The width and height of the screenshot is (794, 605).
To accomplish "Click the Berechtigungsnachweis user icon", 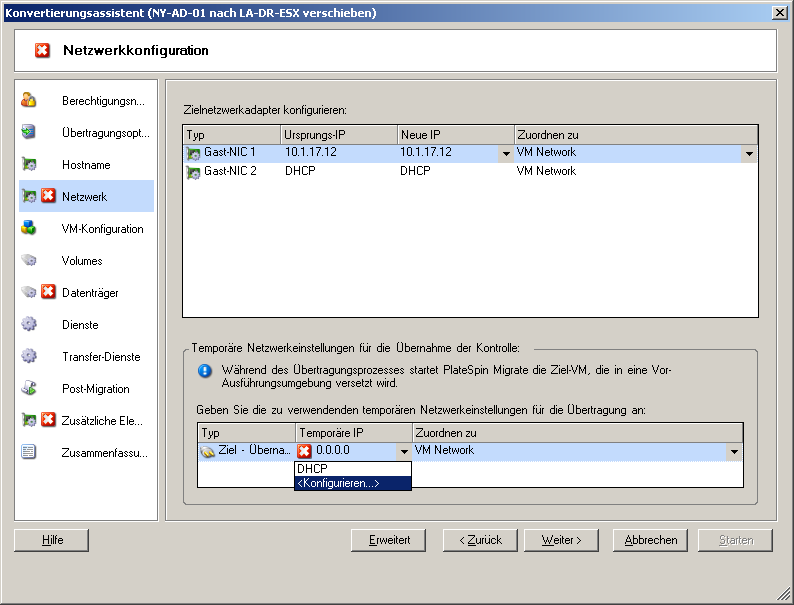I will [28, 100].
